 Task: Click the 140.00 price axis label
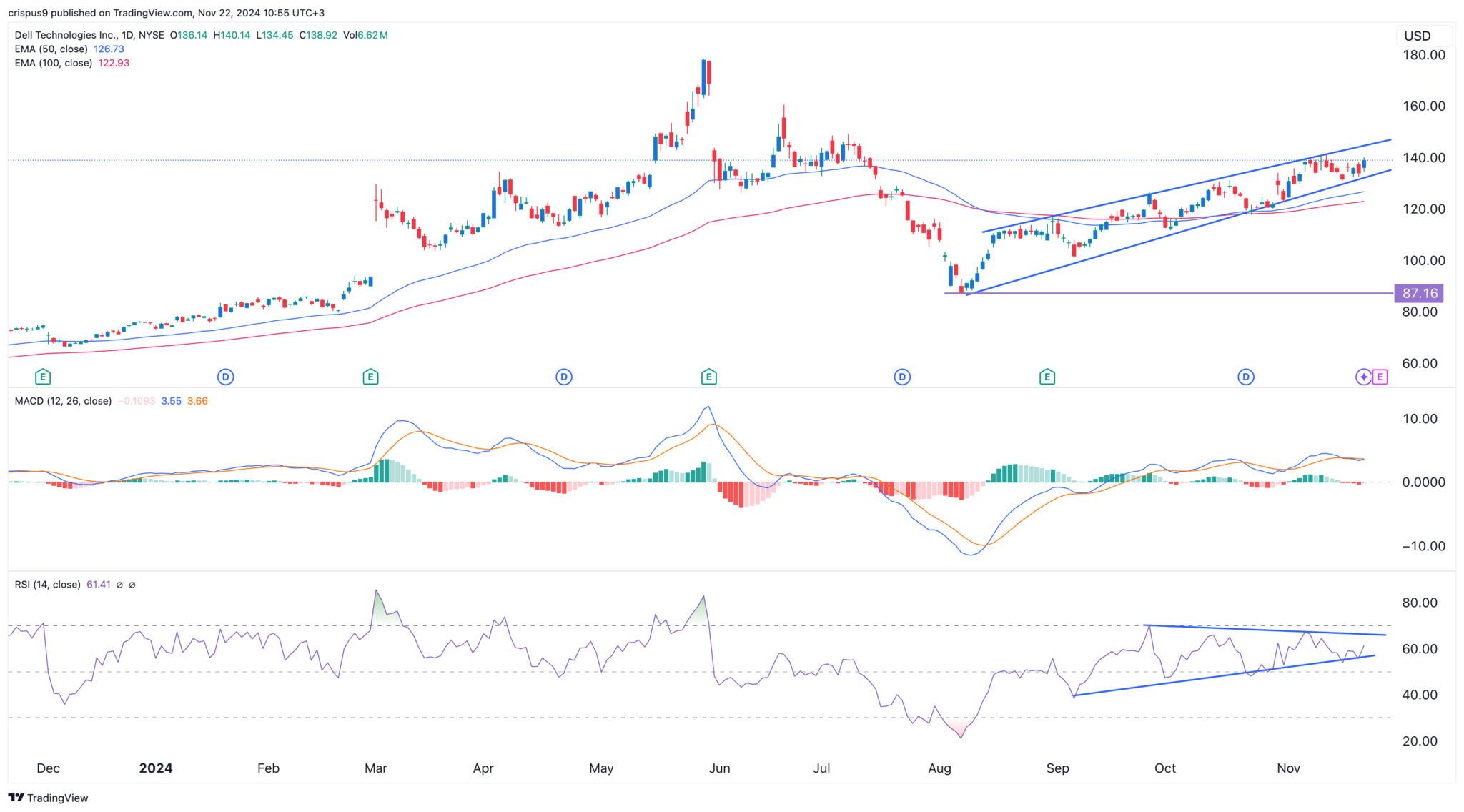(1423, 158)
